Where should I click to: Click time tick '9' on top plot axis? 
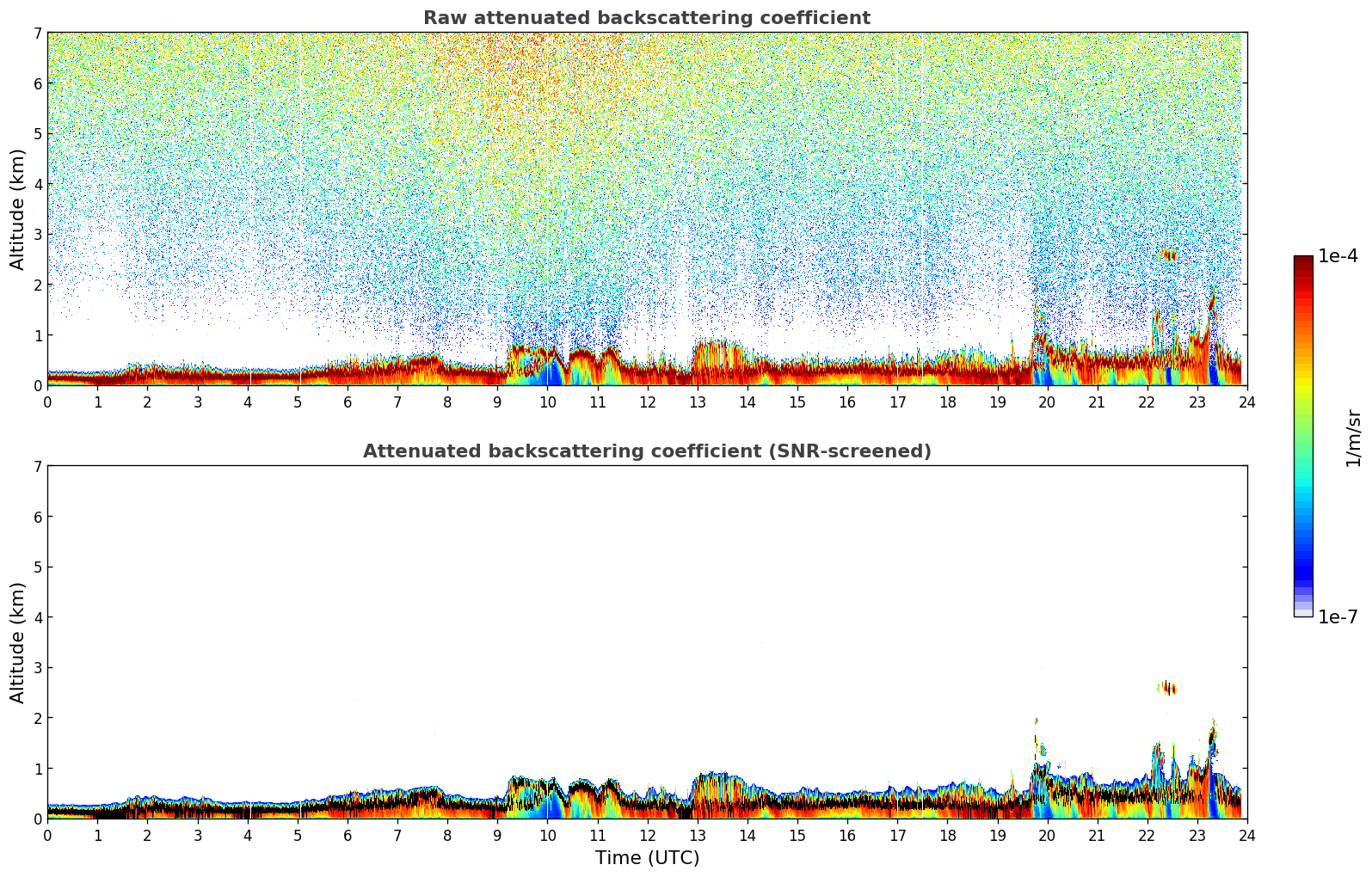point(497,402)
